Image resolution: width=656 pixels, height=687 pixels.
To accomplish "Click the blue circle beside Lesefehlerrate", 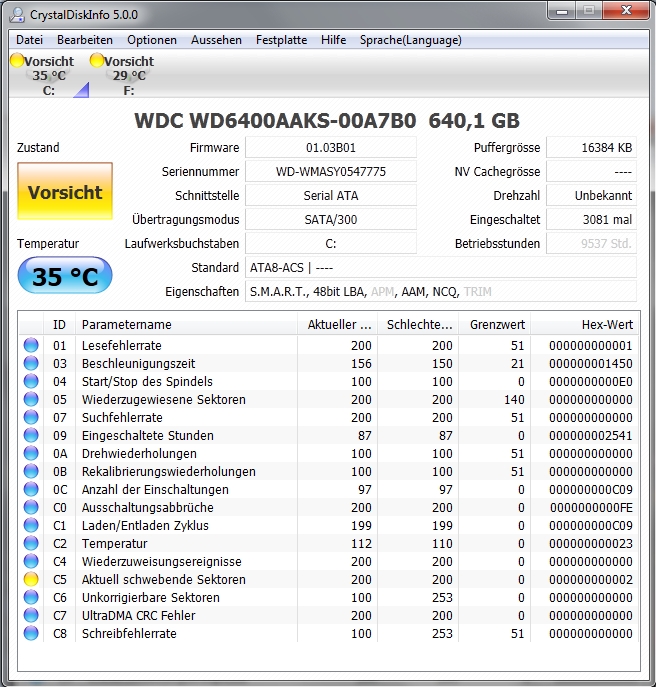I will (x=31, y=345).
